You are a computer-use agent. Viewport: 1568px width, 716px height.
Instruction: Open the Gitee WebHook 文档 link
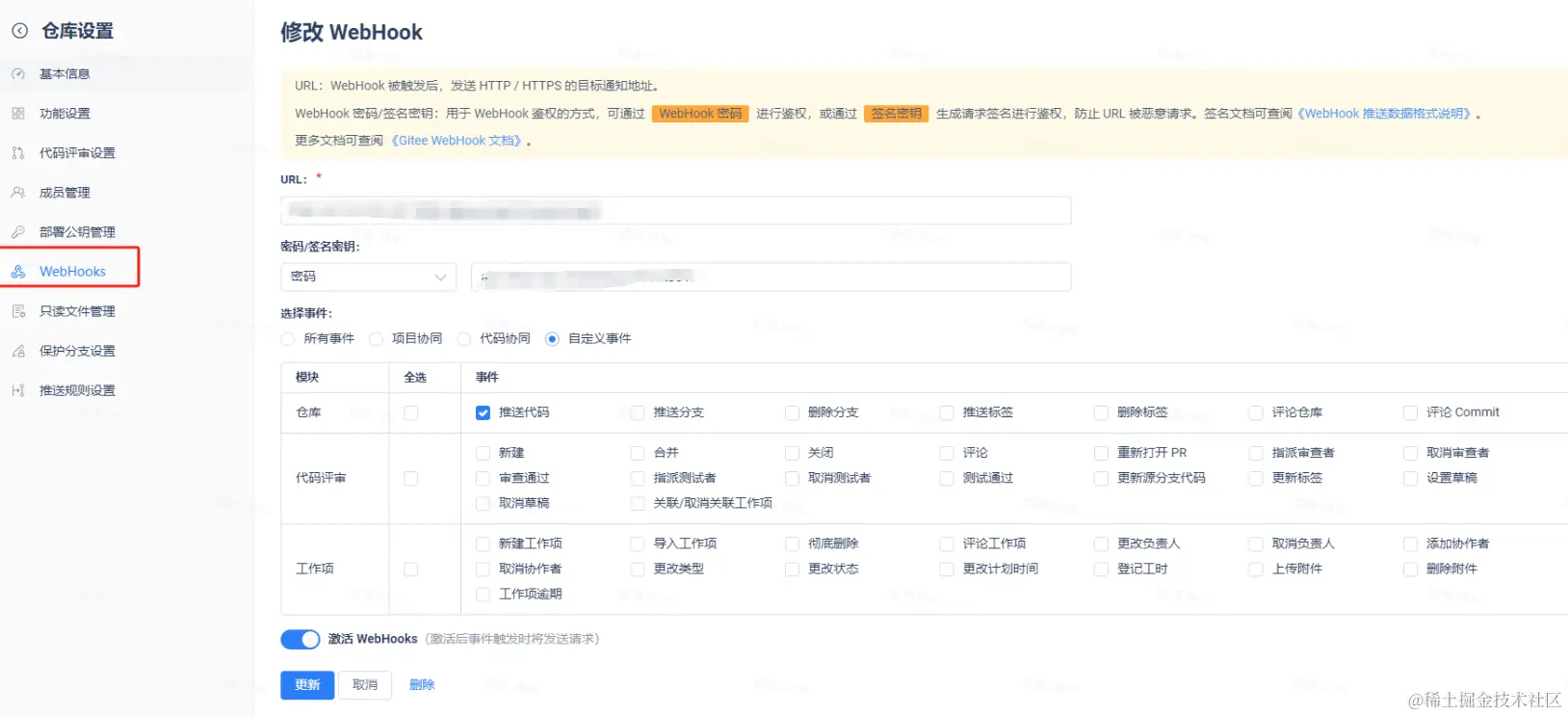point(457,141)
